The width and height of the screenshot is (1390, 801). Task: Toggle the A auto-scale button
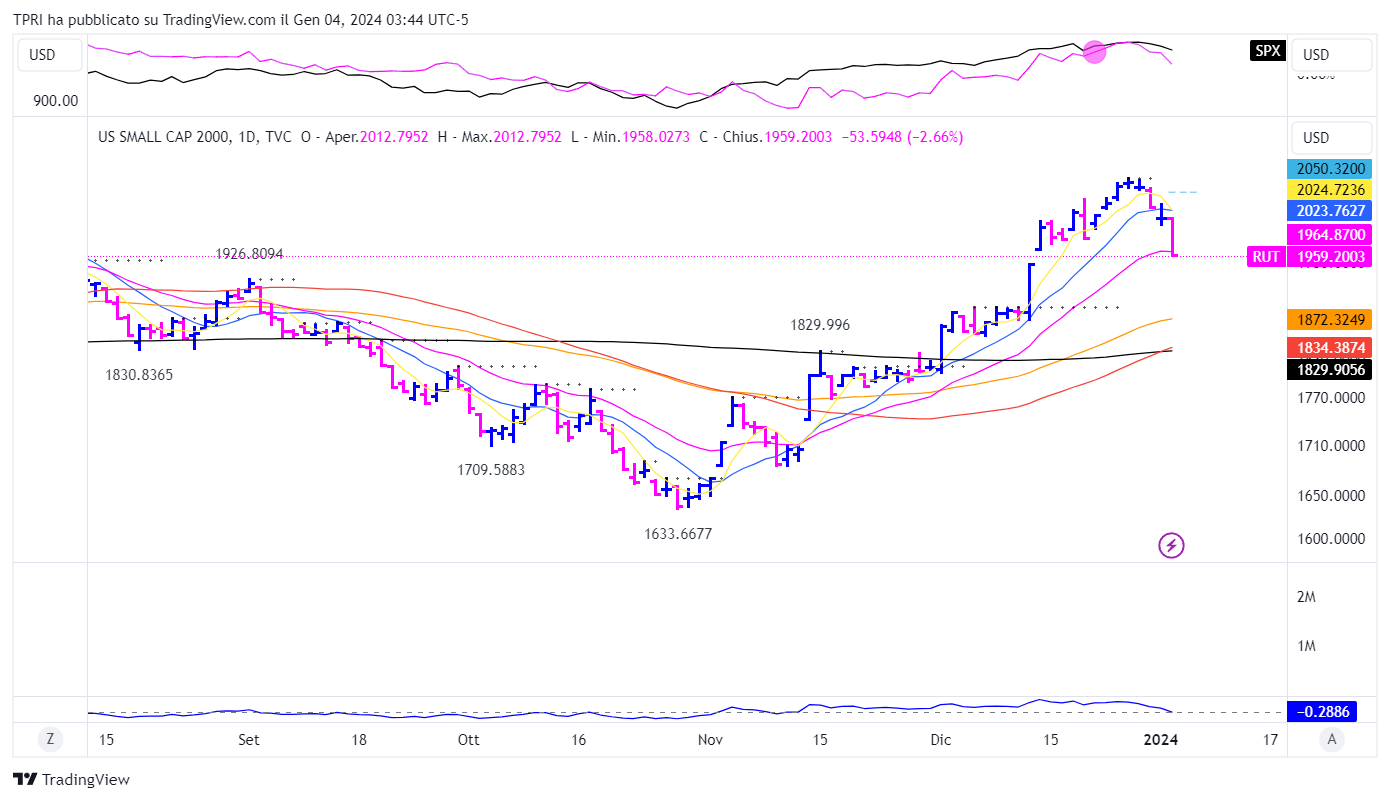click(x=1329, y=740)
